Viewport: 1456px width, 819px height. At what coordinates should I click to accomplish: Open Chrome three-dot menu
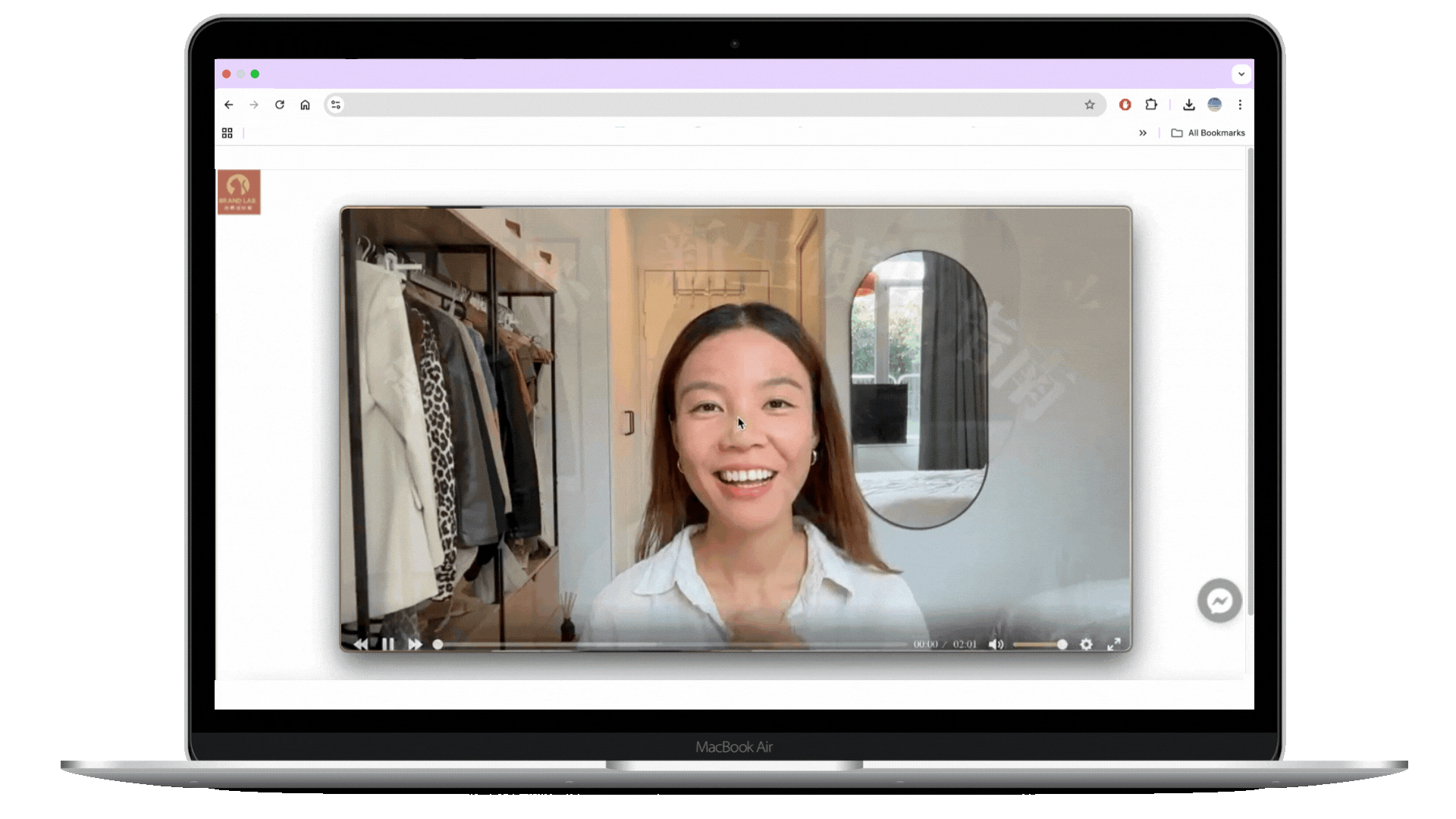point(1240,105)
